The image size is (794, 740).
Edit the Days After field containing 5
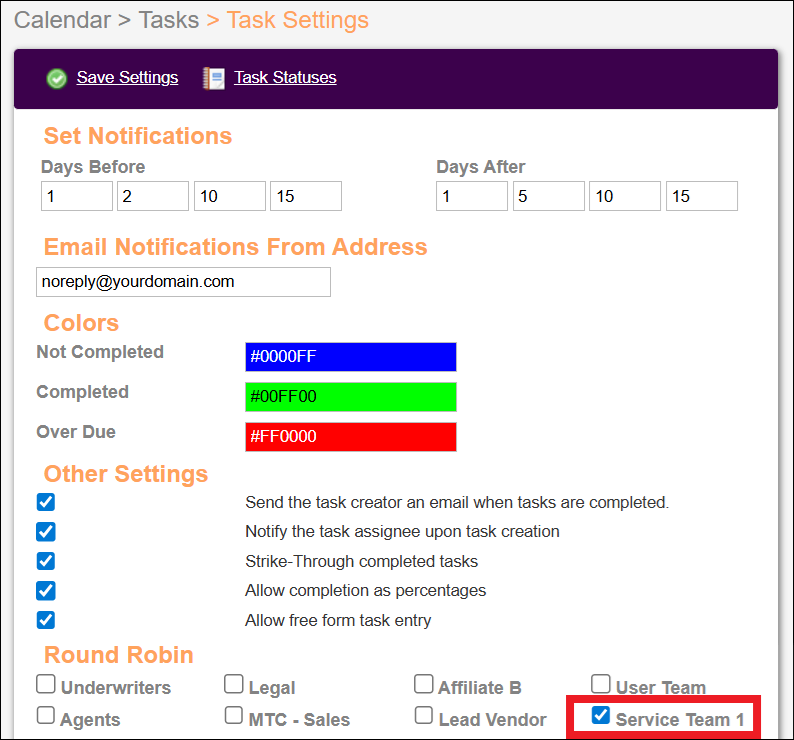pos(549,196)
